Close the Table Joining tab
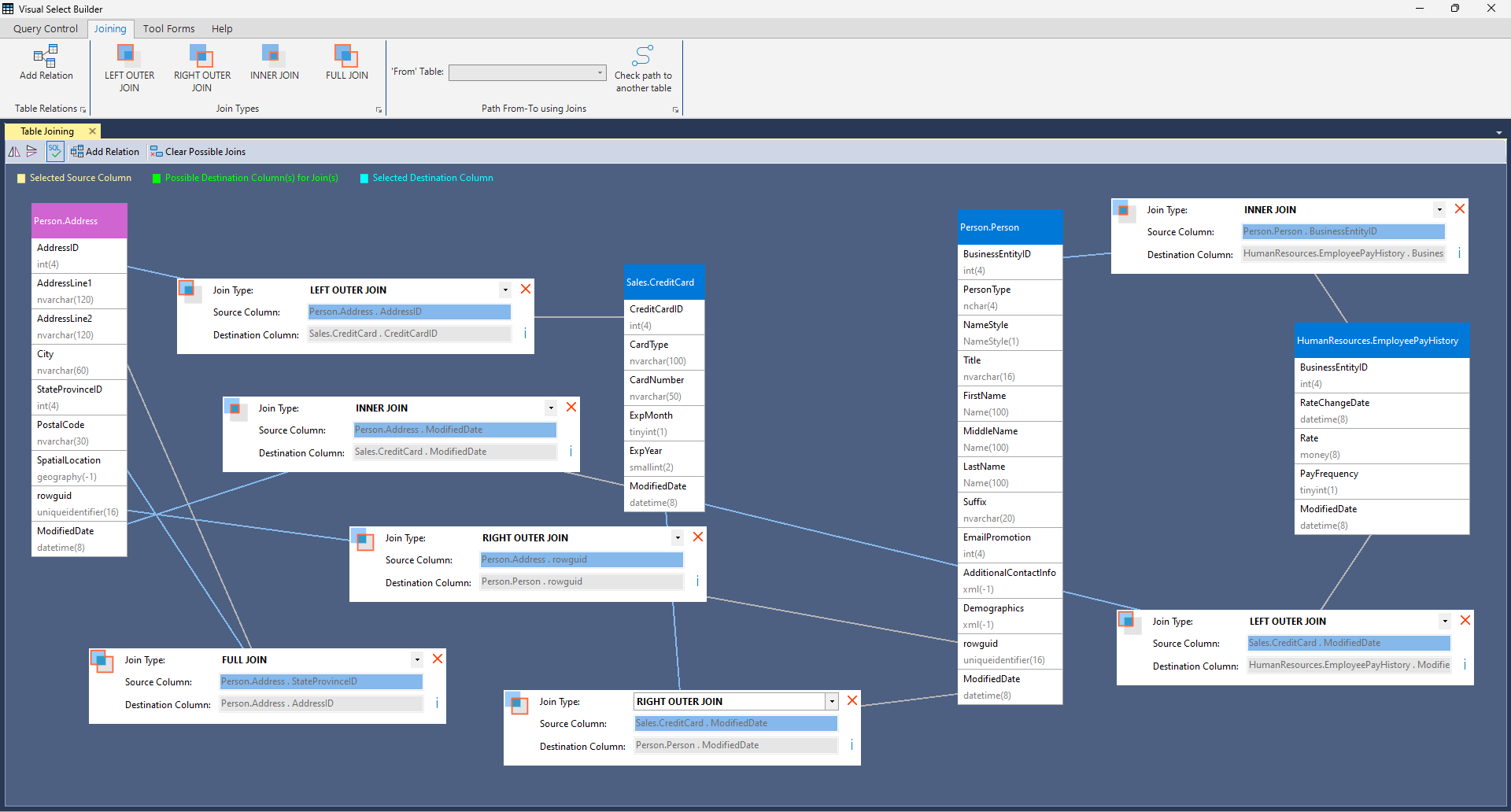Image resolution: width=1511 pixels, height=812 pixels. click(x=92, y=131)
